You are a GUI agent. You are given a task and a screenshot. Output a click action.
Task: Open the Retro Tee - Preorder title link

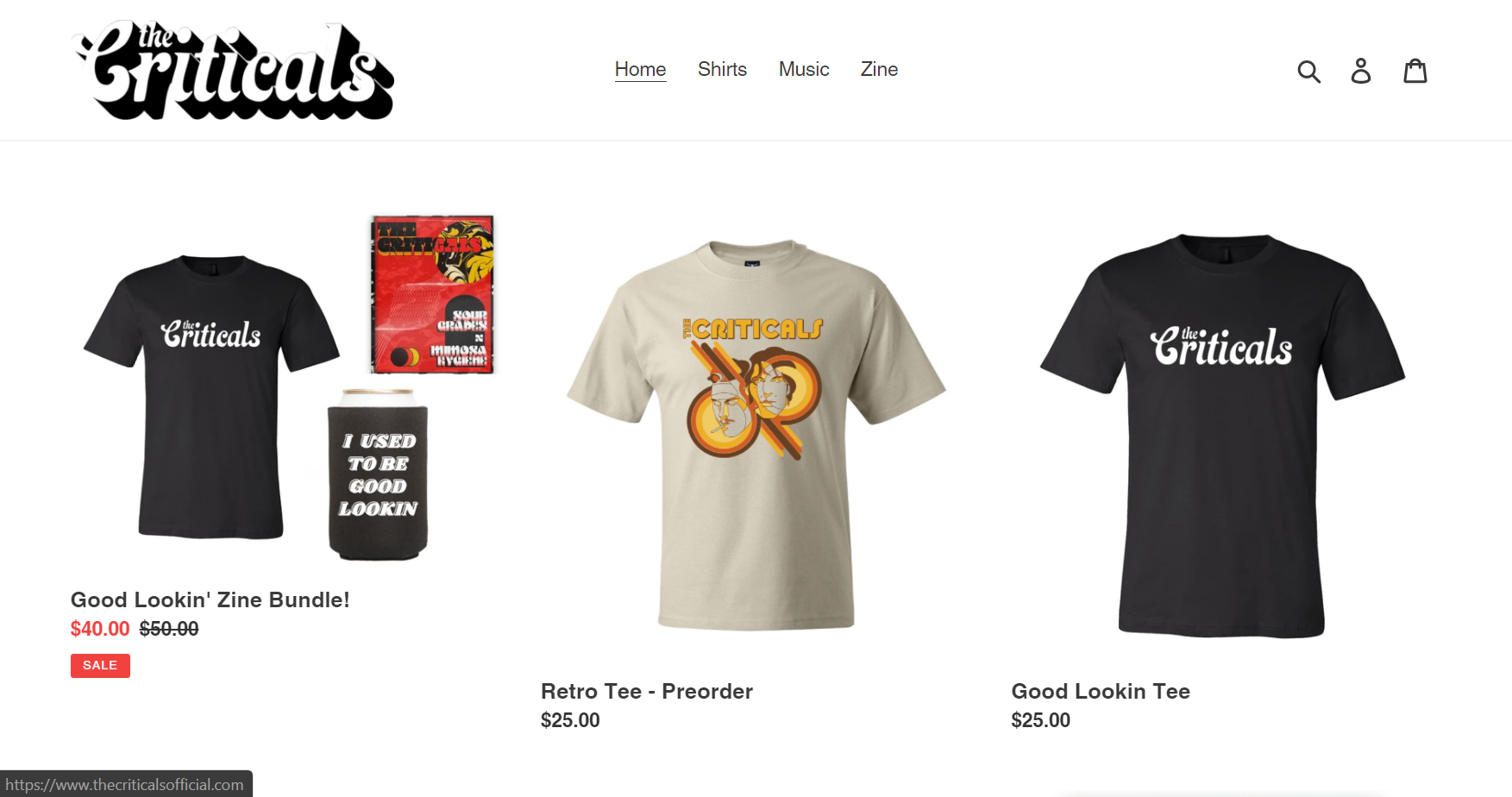pyautogui.click(x=647, y=691)
